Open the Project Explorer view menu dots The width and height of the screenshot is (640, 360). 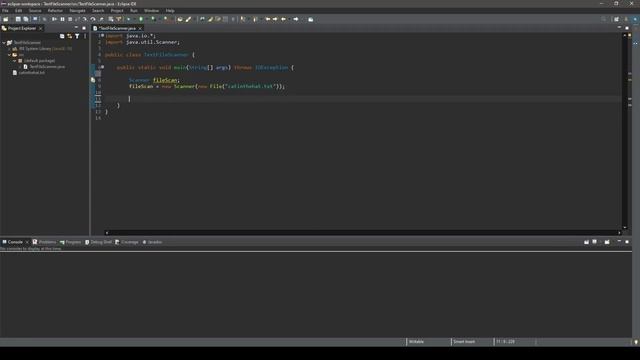coord(85,36)
